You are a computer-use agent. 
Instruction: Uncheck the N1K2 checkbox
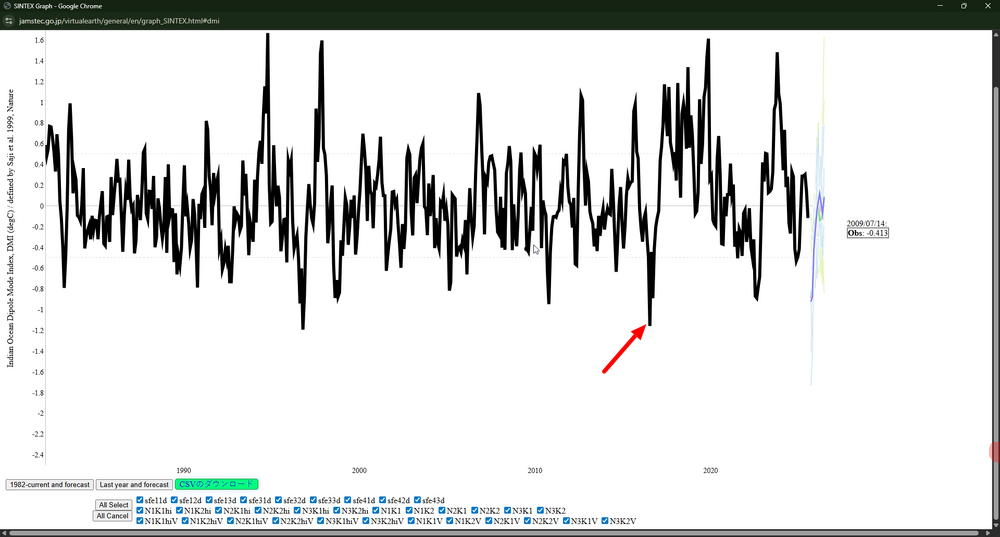(409, 510)
